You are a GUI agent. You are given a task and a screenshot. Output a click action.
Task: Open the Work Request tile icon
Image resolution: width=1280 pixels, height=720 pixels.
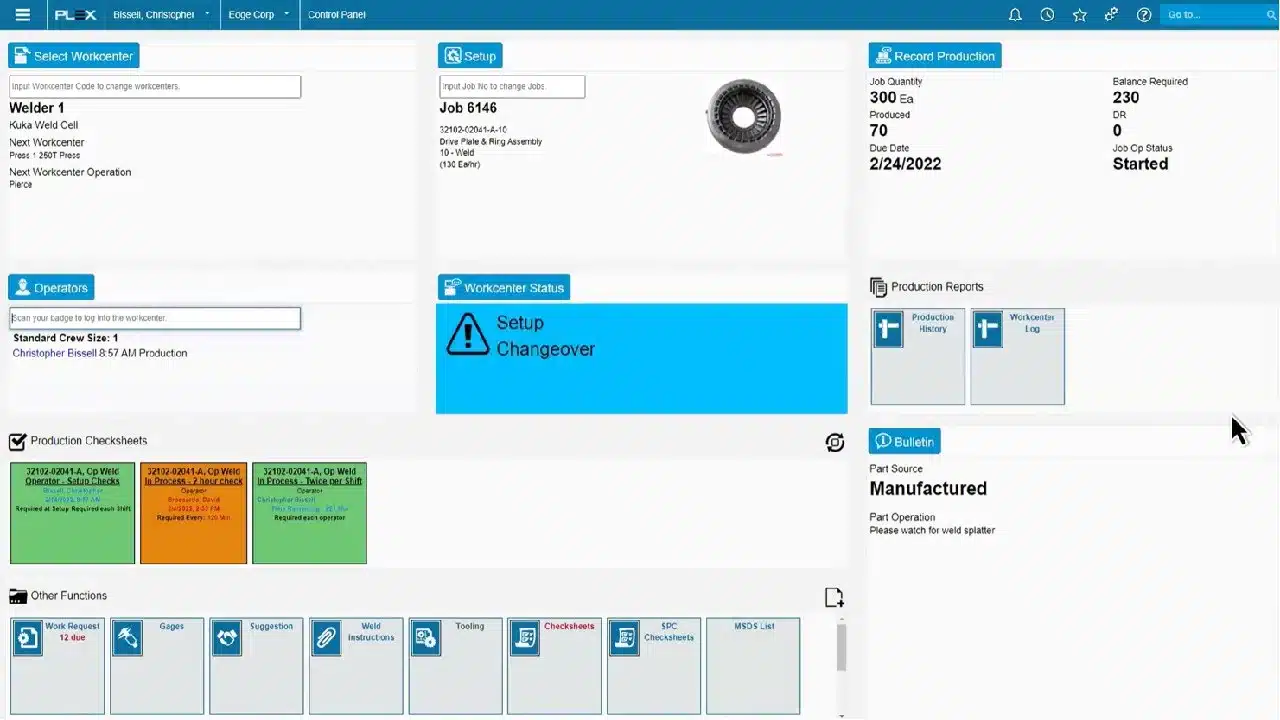coord(28,638)
